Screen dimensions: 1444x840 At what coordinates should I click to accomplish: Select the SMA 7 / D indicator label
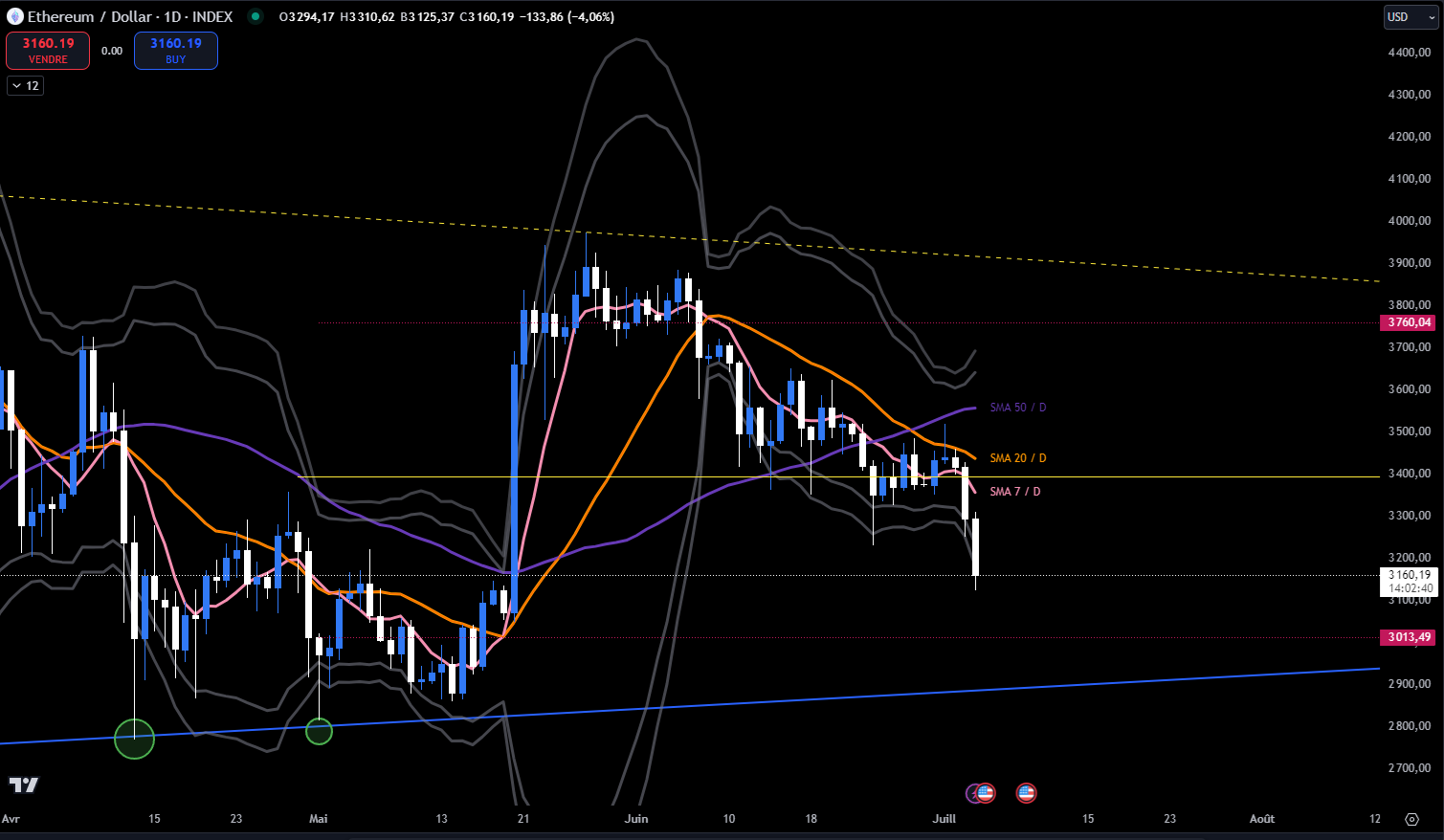(1013, 491)
